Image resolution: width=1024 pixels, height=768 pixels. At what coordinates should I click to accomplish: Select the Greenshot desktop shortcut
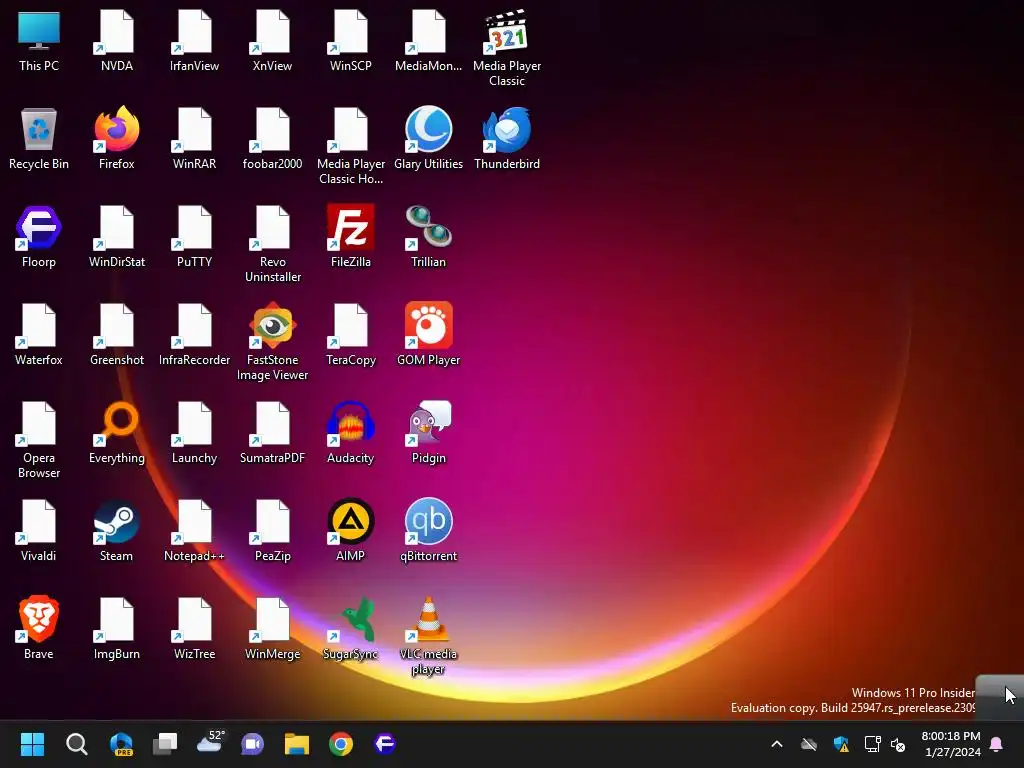116,335
